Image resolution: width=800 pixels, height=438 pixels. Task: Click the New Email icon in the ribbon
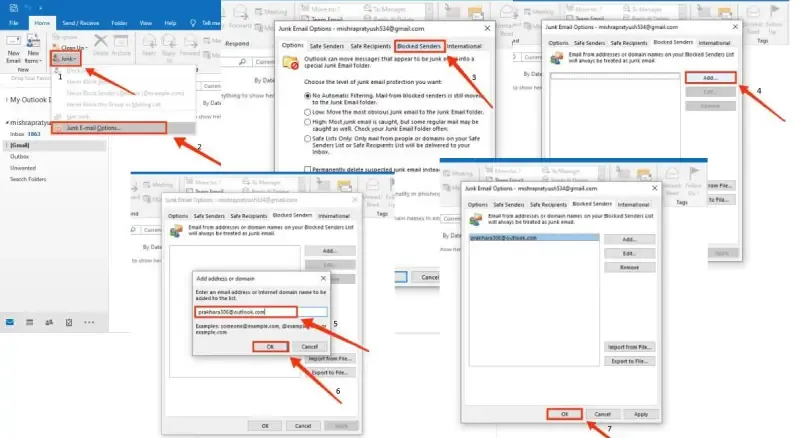[13, 42]
